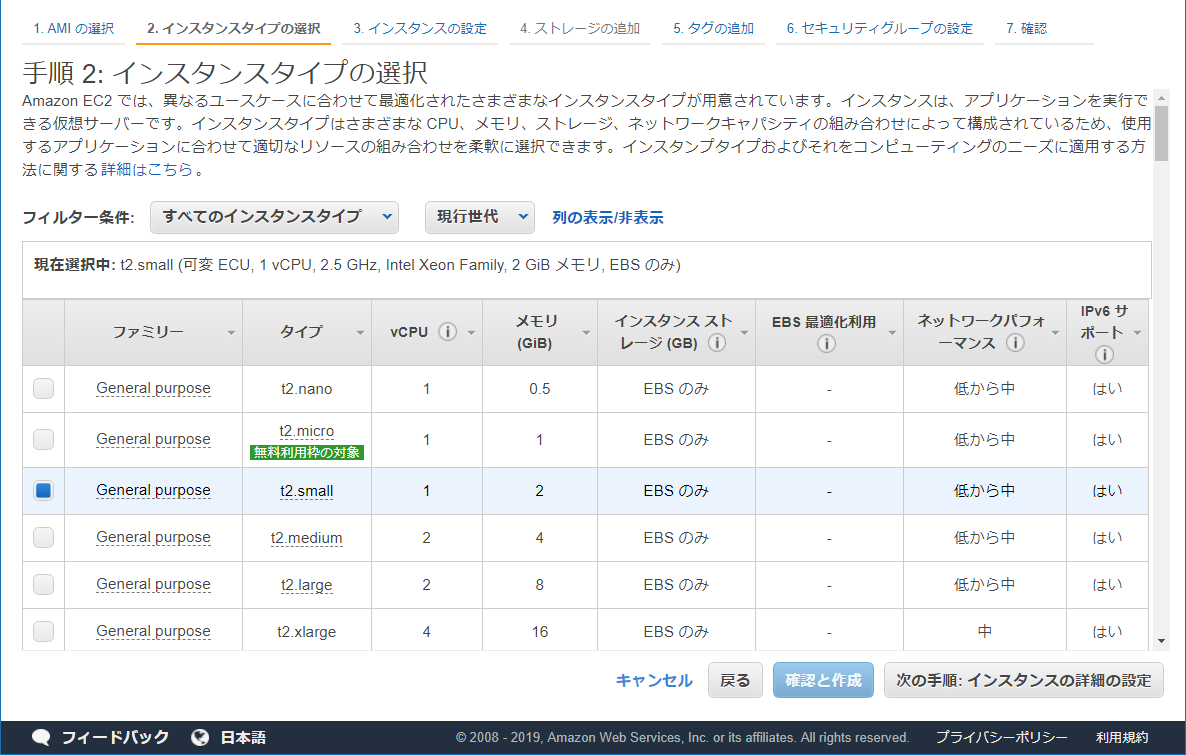The width and height of the screenshot is (1186, 755).
Task: Click the instance storage (GB) info icon
Action: coord(716,343)
